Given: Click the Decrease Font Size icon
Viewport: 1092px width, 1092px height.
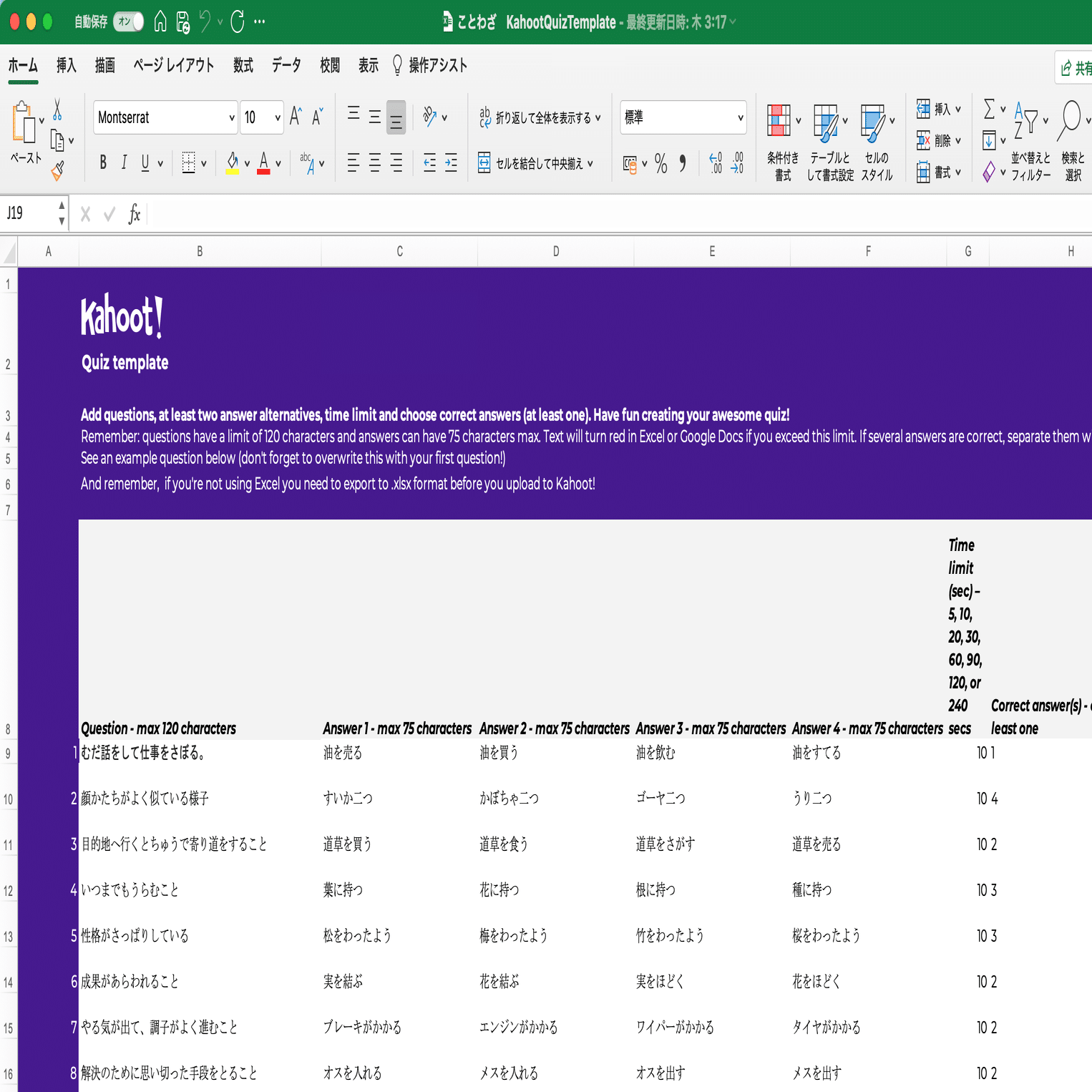Looking at the screenshot, I should coord(318,117).
